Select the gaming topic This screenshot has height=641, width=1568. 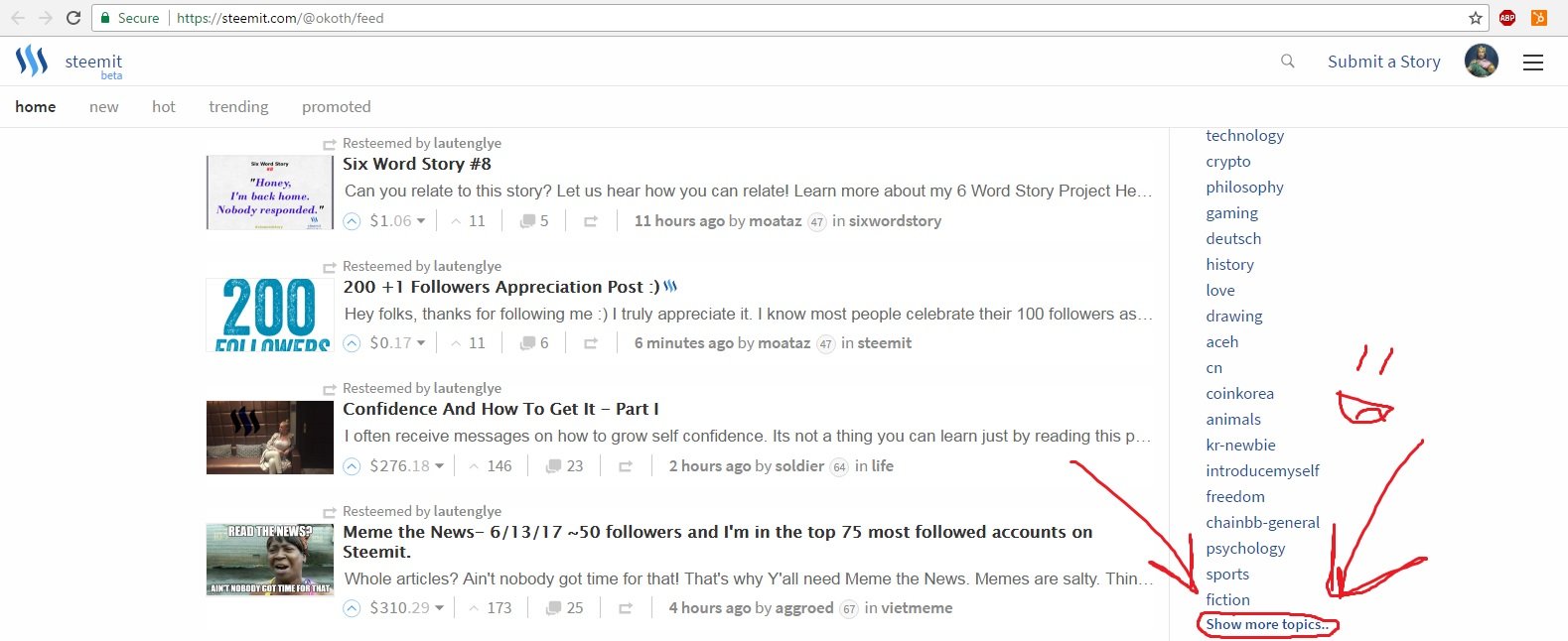[x=1231, y=213]
